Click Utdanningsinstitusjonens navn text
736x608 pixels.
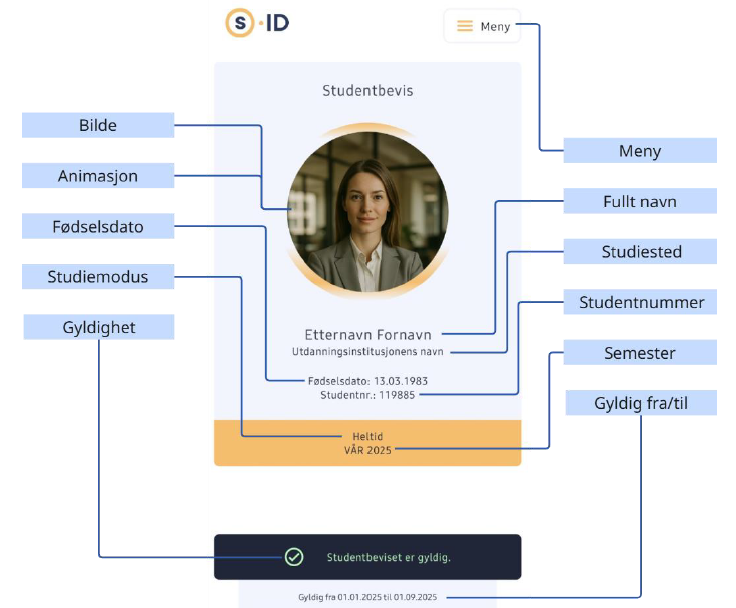(x=367, y=352)
